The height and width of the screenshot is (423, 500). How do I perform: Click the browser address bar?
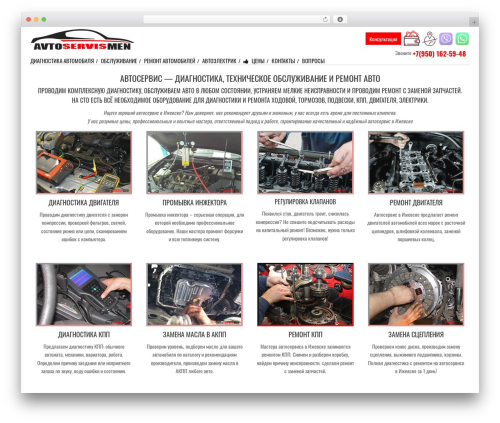[237, 19]
